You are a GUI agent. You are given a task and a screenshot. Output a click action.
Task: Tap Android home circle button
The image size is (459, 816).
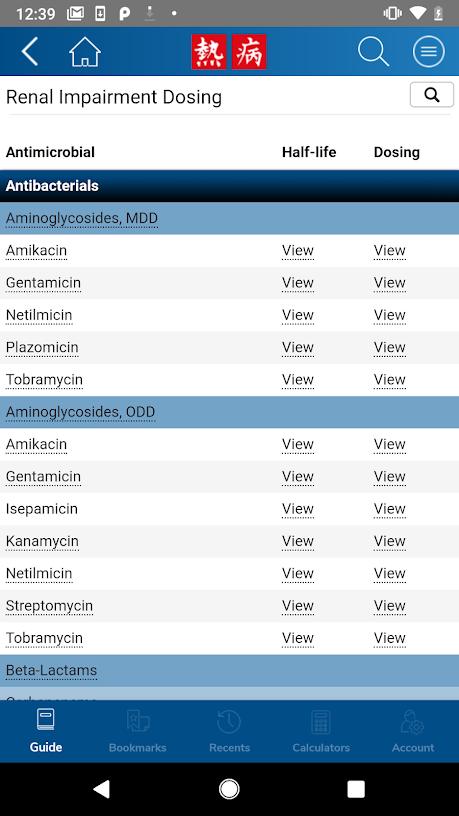point(229,789)
